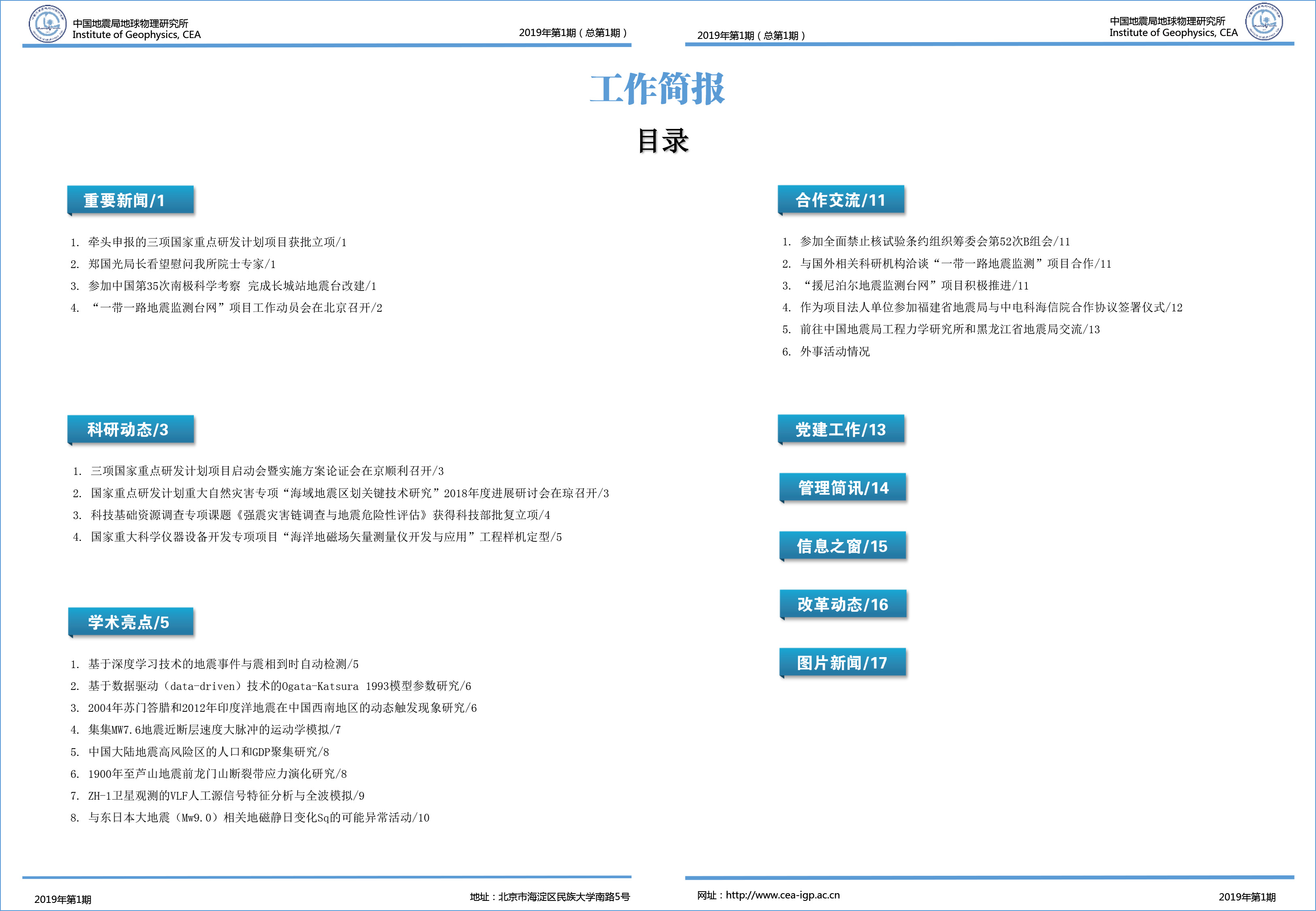1316x911 pixels.
Task: Select entry 三项国家重点研发计划项目启动会暨实施方案论证会/3
Action: pos(267,471)
